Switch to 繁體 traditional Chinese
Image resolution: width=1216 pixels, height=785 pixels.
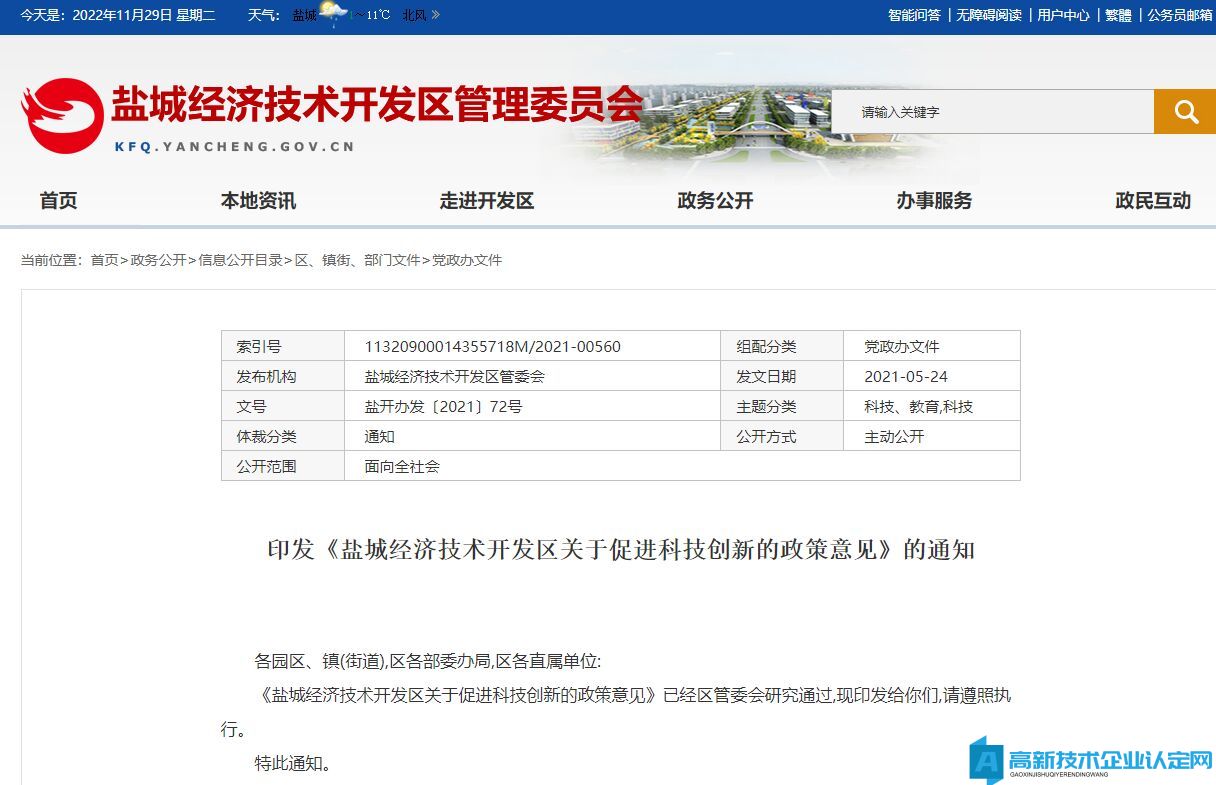pos(1118,15)
